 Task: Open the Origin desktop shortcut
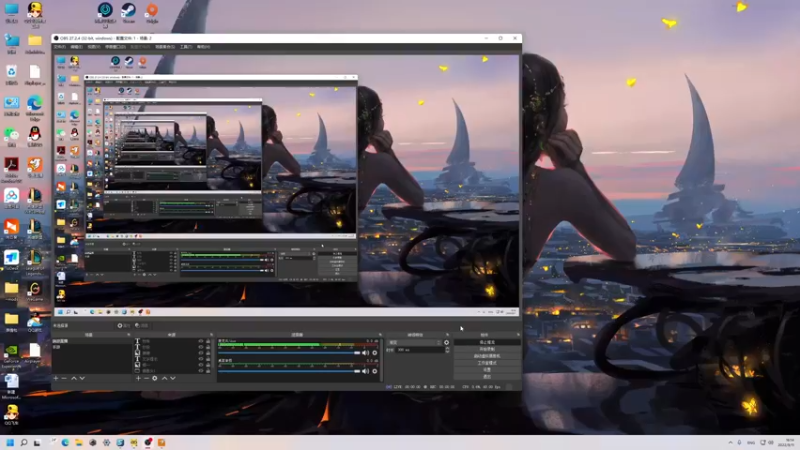click(152, 12)
